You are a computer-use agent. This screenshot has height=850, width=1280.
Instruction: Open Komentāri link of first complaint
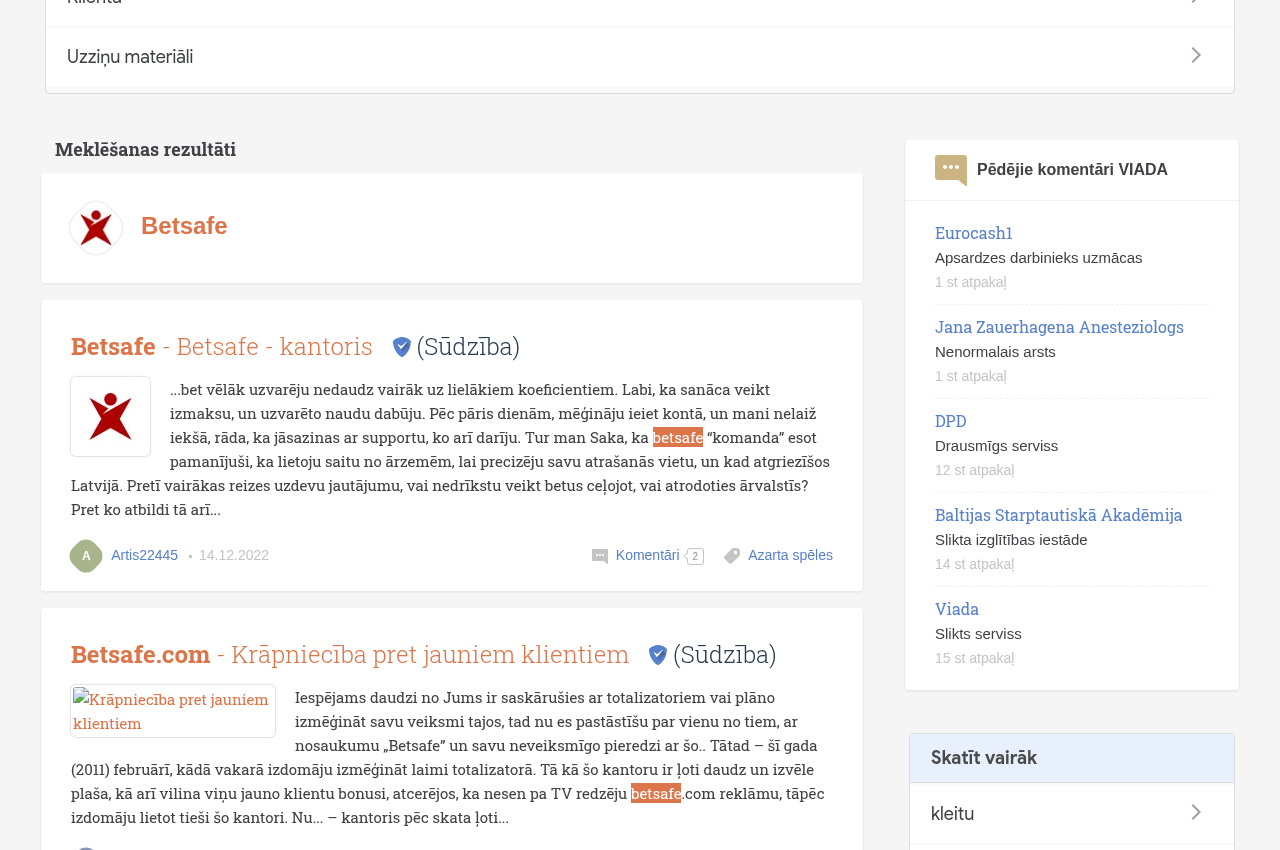(x=647, y=555)
